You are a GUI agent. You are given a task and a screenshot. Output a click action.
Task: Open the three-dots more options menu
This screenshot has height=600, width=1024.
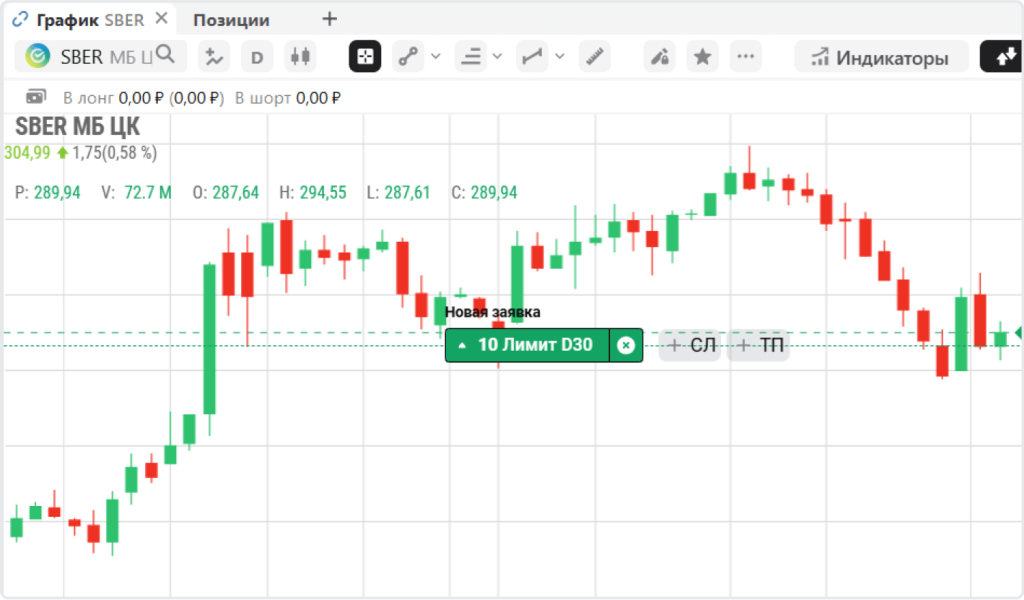point(746,57)
